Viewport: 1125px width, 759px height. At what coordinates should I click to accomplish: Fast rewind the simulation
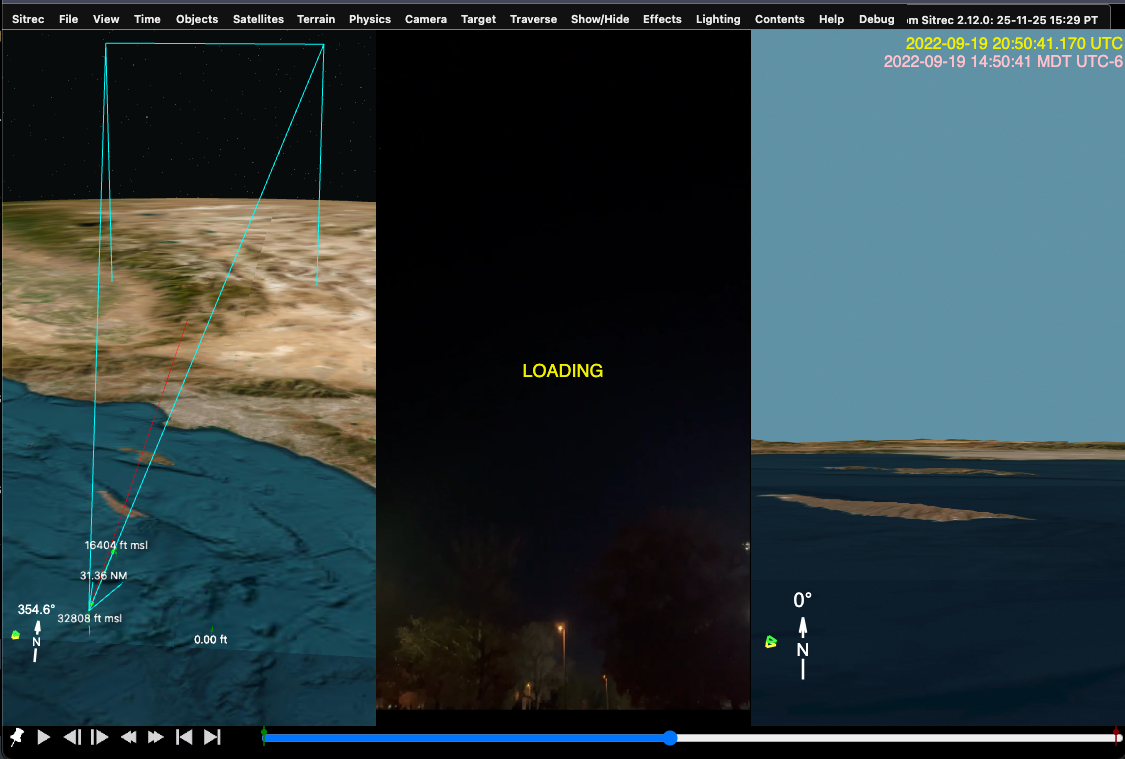pos(128,737)
